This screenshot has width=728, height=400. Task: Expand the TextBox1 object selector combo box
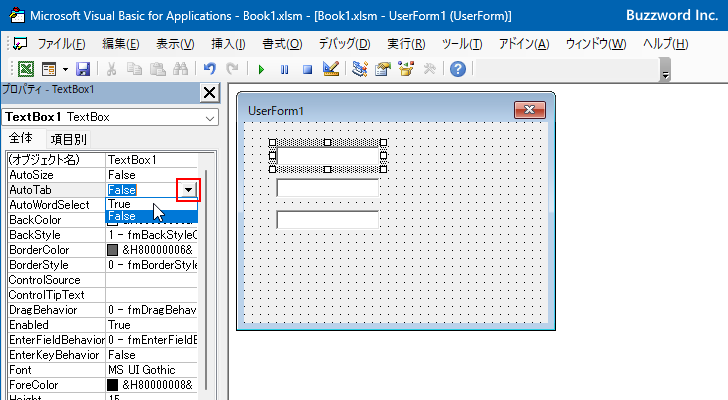click(210, 118)
